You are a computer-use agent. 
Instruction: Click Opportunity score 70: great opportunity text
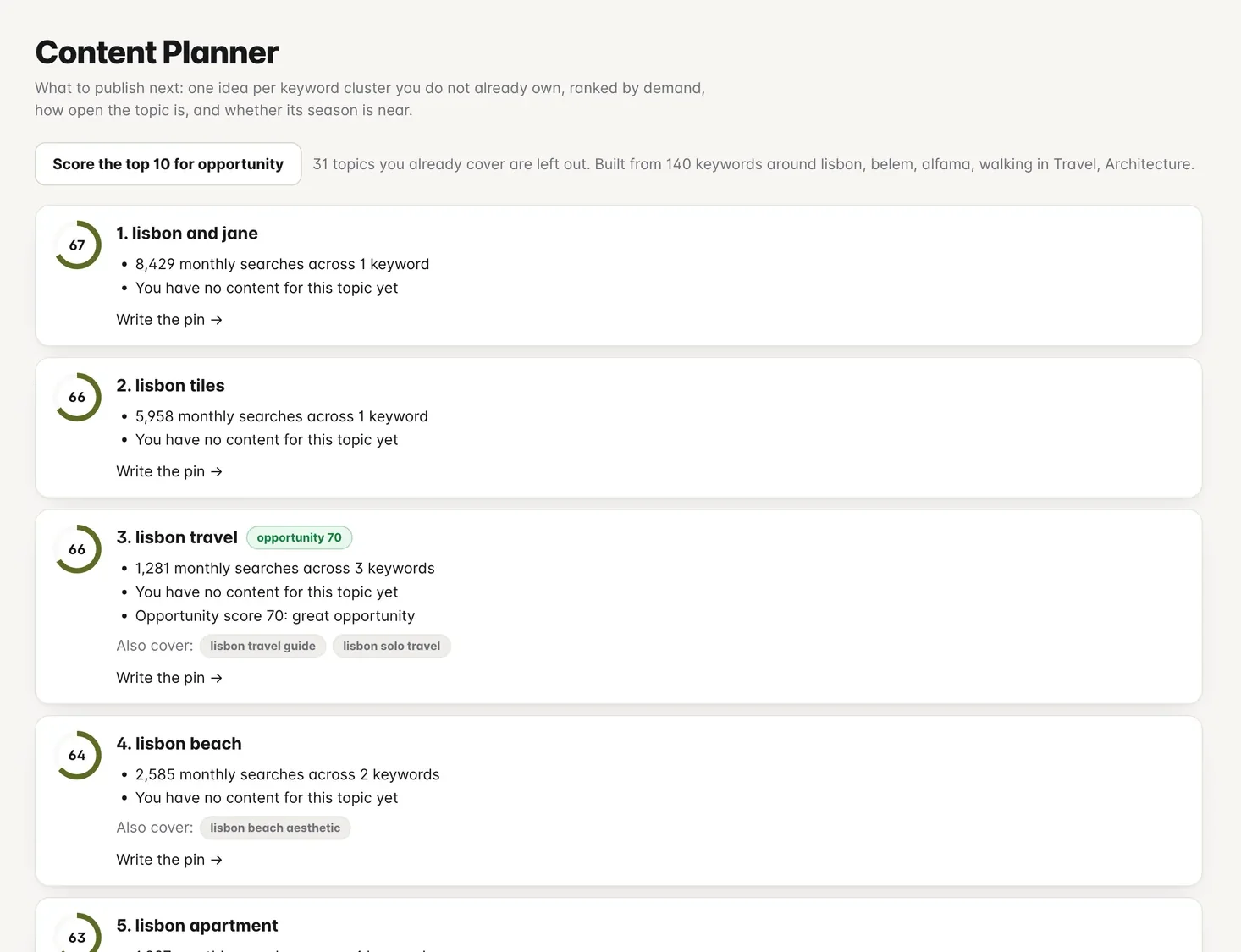pos(275,616)
